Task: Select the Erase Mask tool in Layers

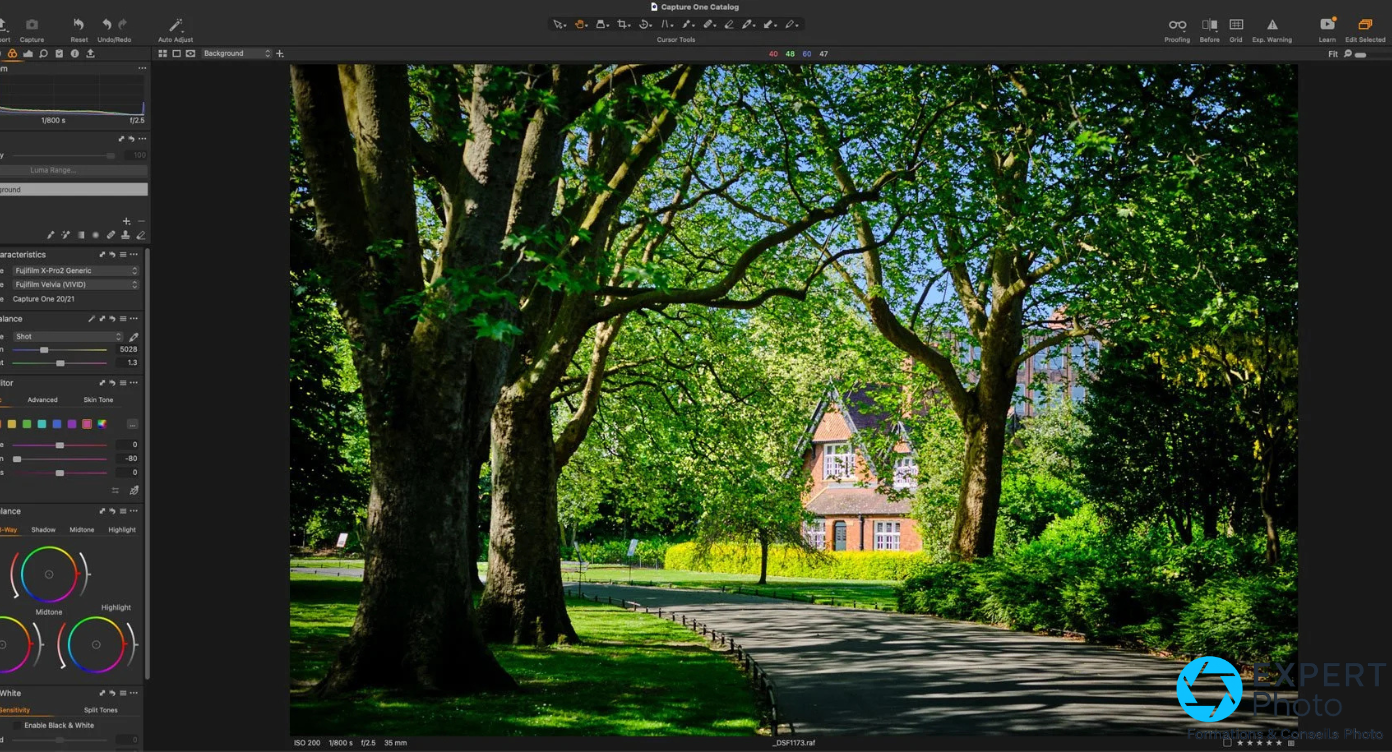Action: tap(140, 235)
